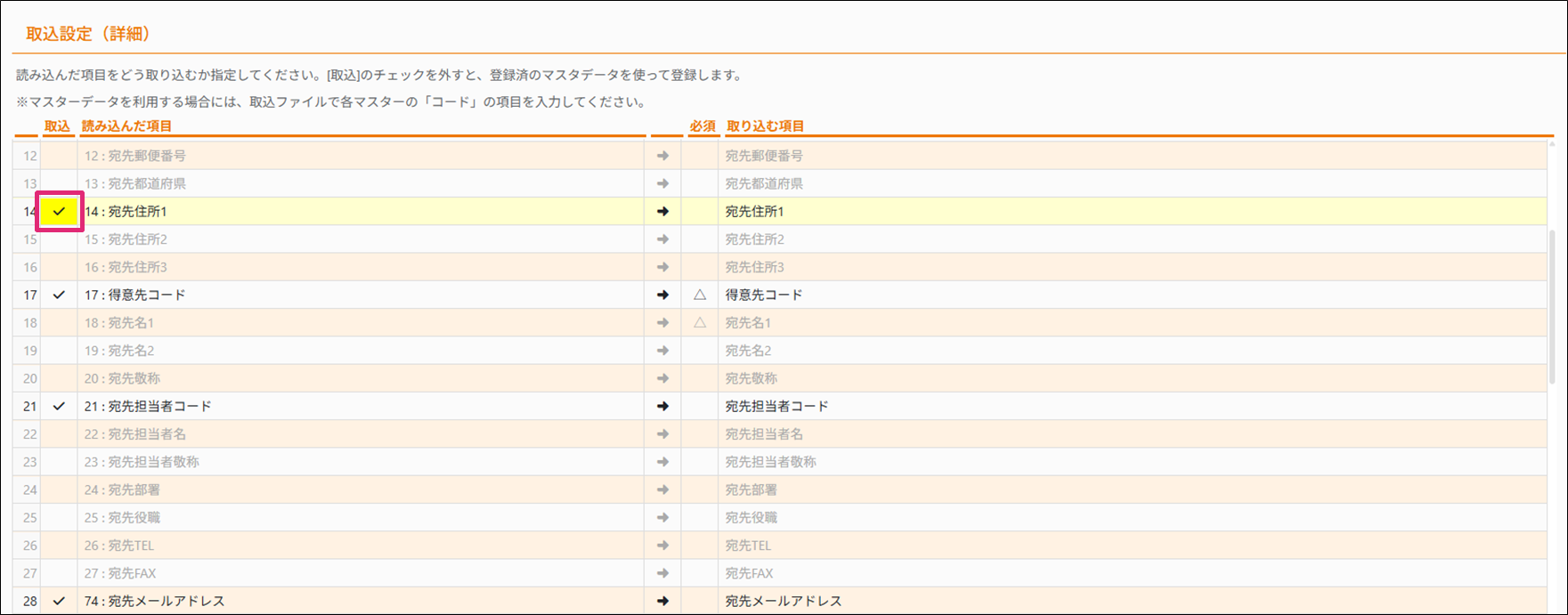Select row number 25 for 宛先役職

tap(30, 517)
